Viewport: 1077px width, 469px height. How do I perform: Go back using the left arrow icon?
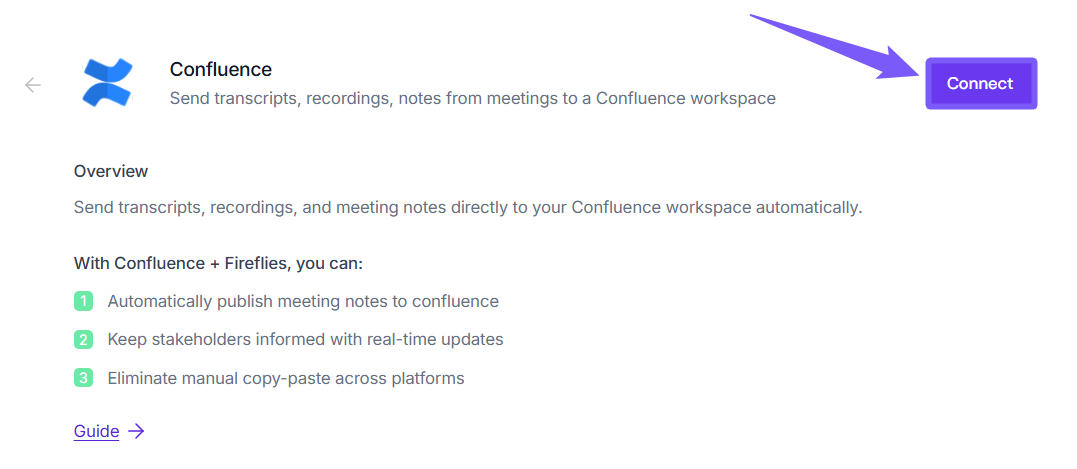(33, 85)
